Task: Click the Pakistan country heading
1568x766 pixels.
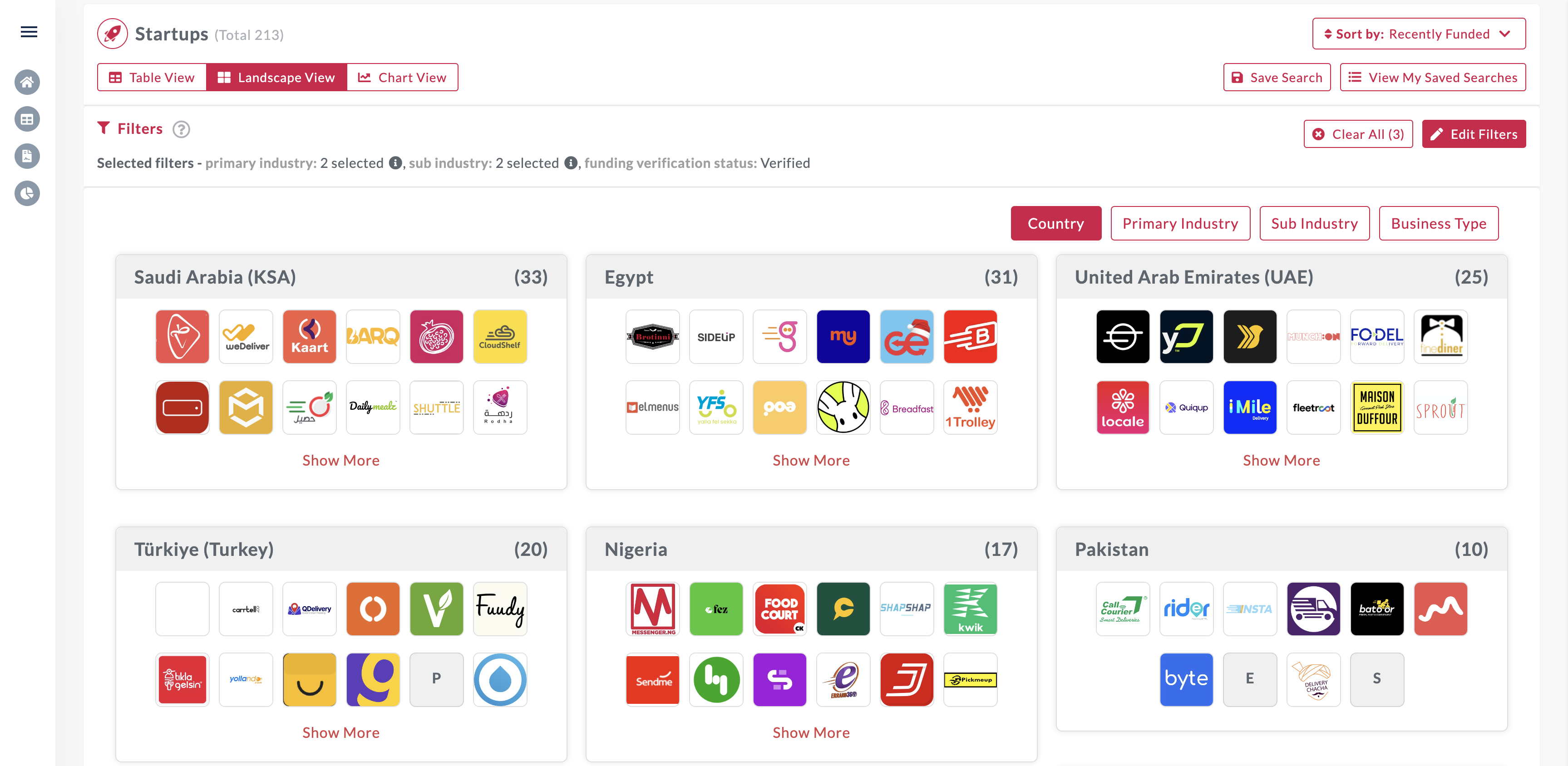Action: pos(1111,550)
